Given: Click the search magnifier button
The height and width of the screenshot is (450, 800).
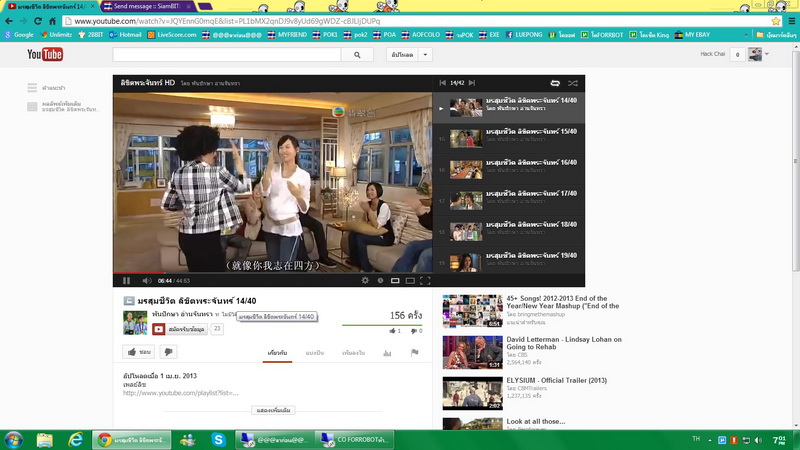Looking at the screenshot, I should pos(357,55).
